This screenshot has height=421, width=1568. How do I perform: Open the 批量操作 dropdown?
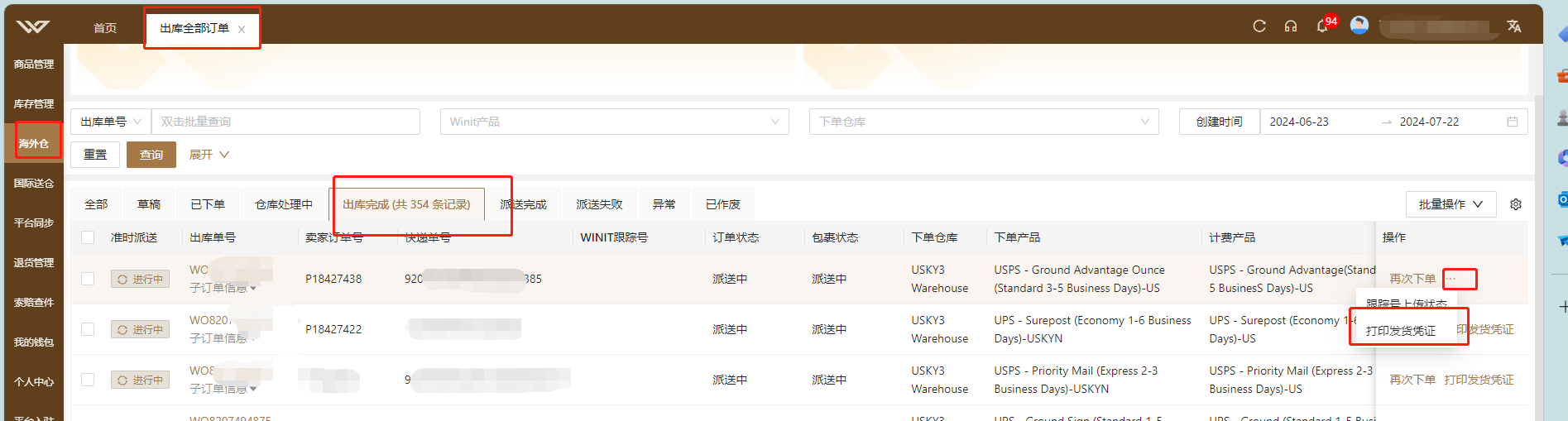pos(1451,204)
